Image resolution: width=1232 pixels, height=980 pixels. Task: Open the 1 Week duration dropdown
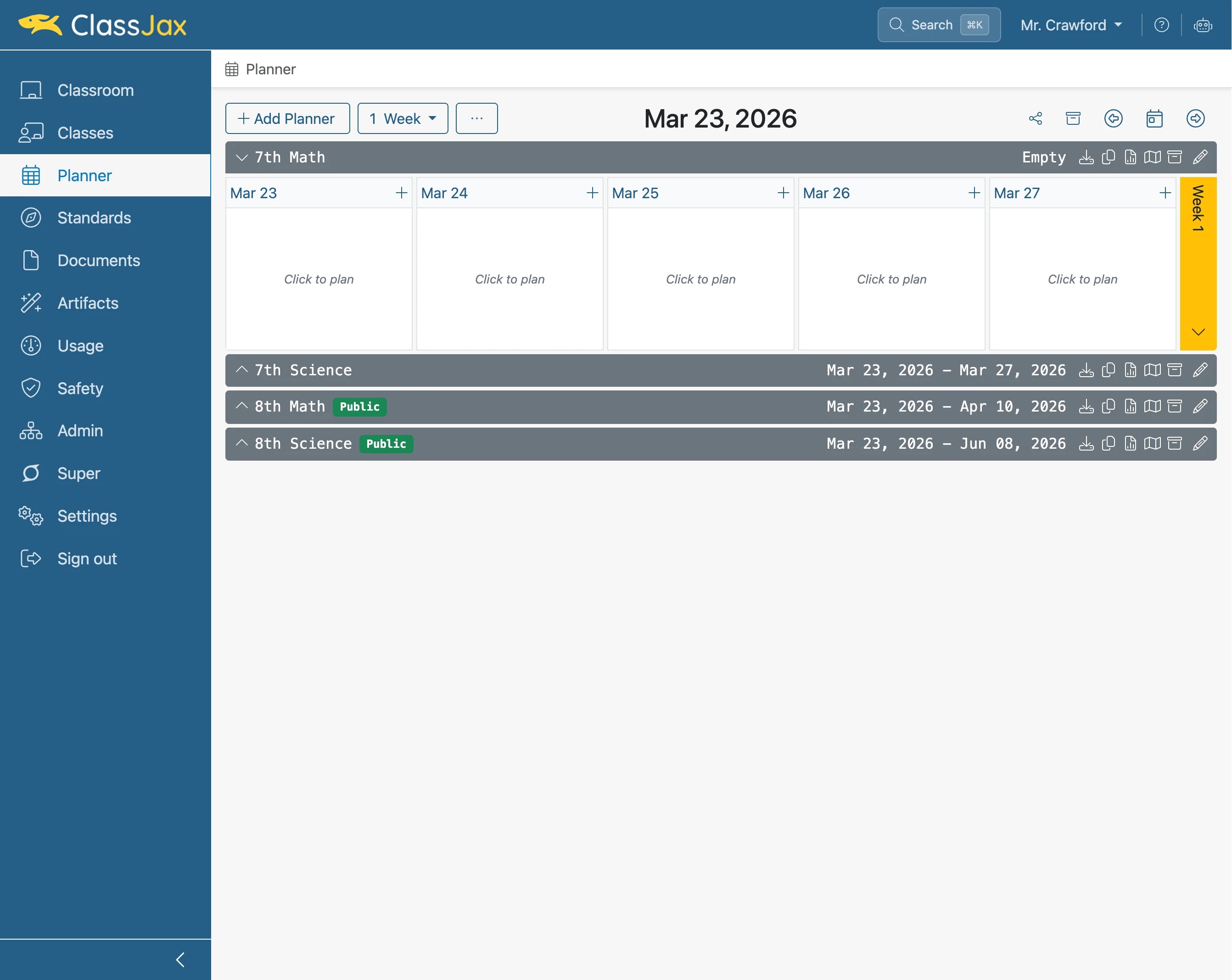pos(402,118)
